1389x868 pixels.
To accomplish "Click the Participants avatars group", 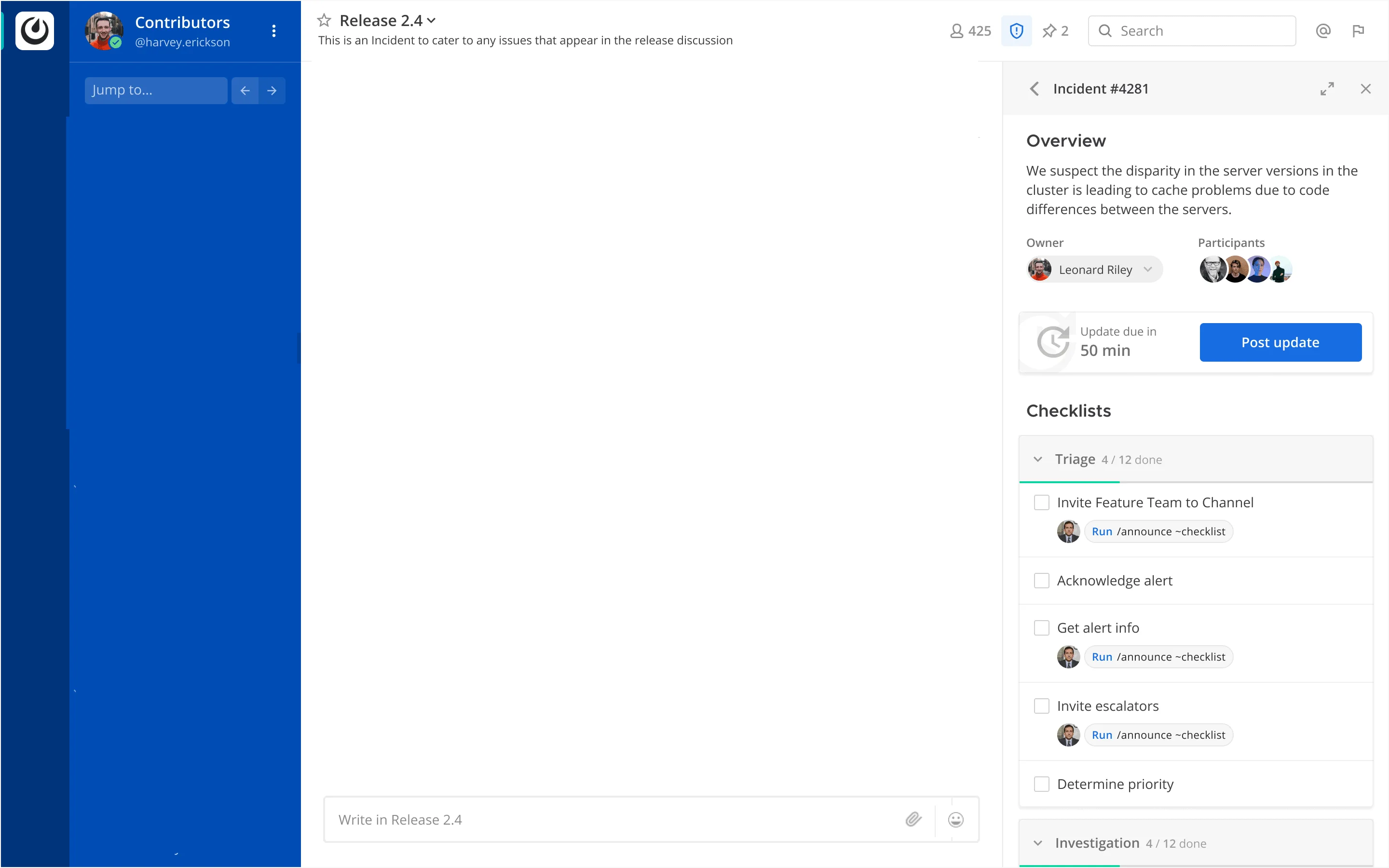I will pyautogui.click(x=1245, y=269).
